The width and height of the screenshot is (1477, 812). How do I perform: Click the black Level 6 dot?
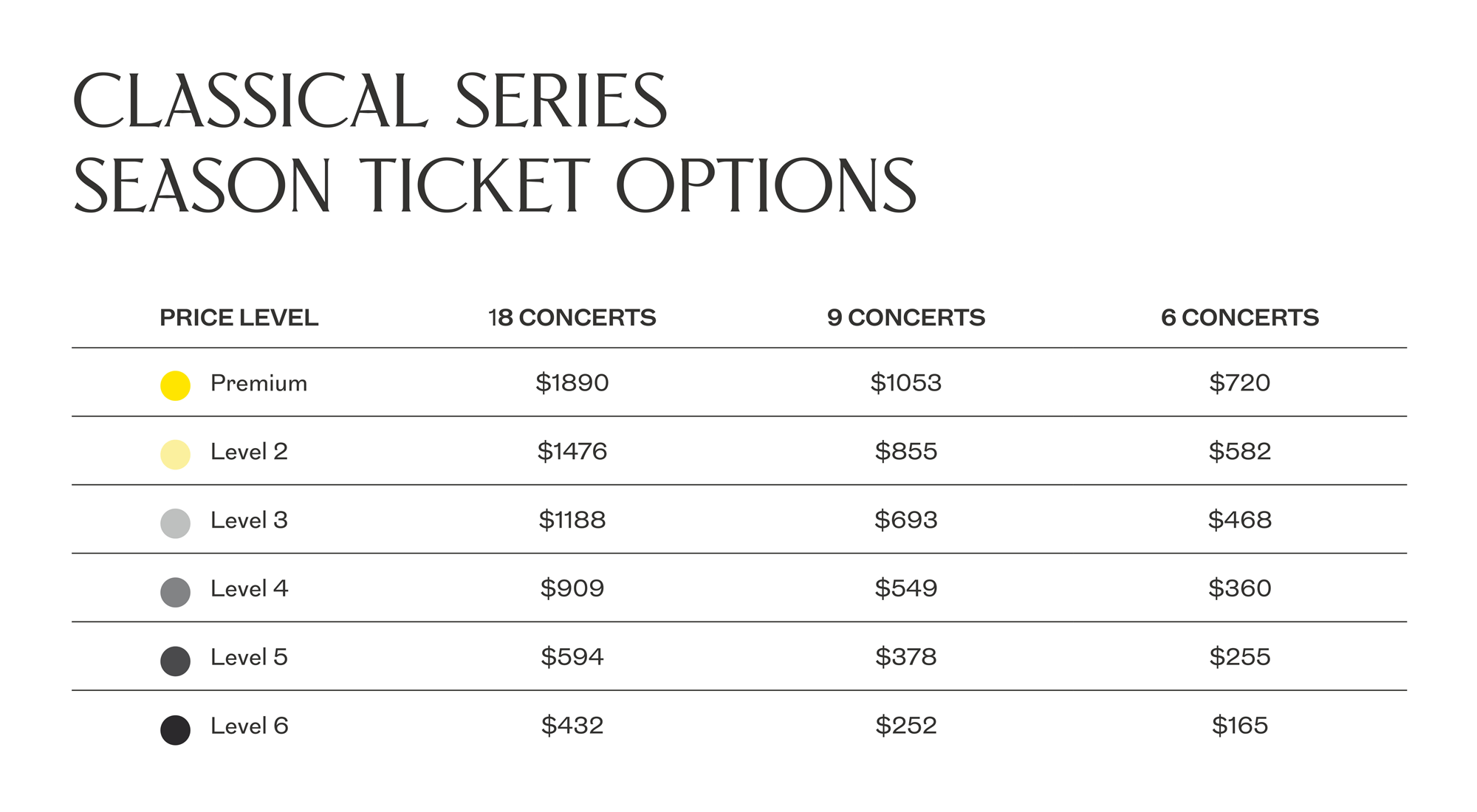[x=175, y=729]
